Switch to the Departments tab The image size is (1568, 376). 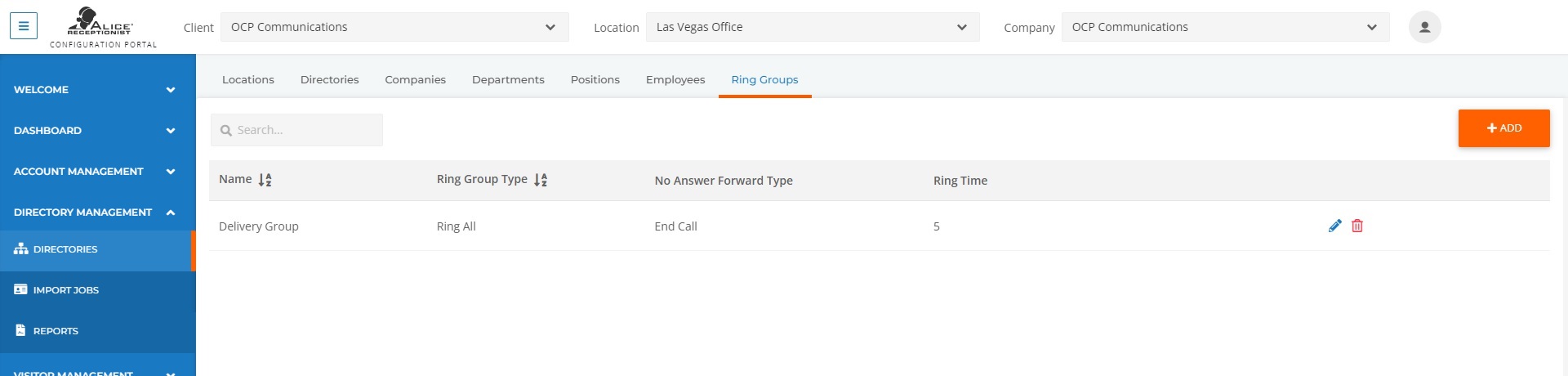coord(508,79)
